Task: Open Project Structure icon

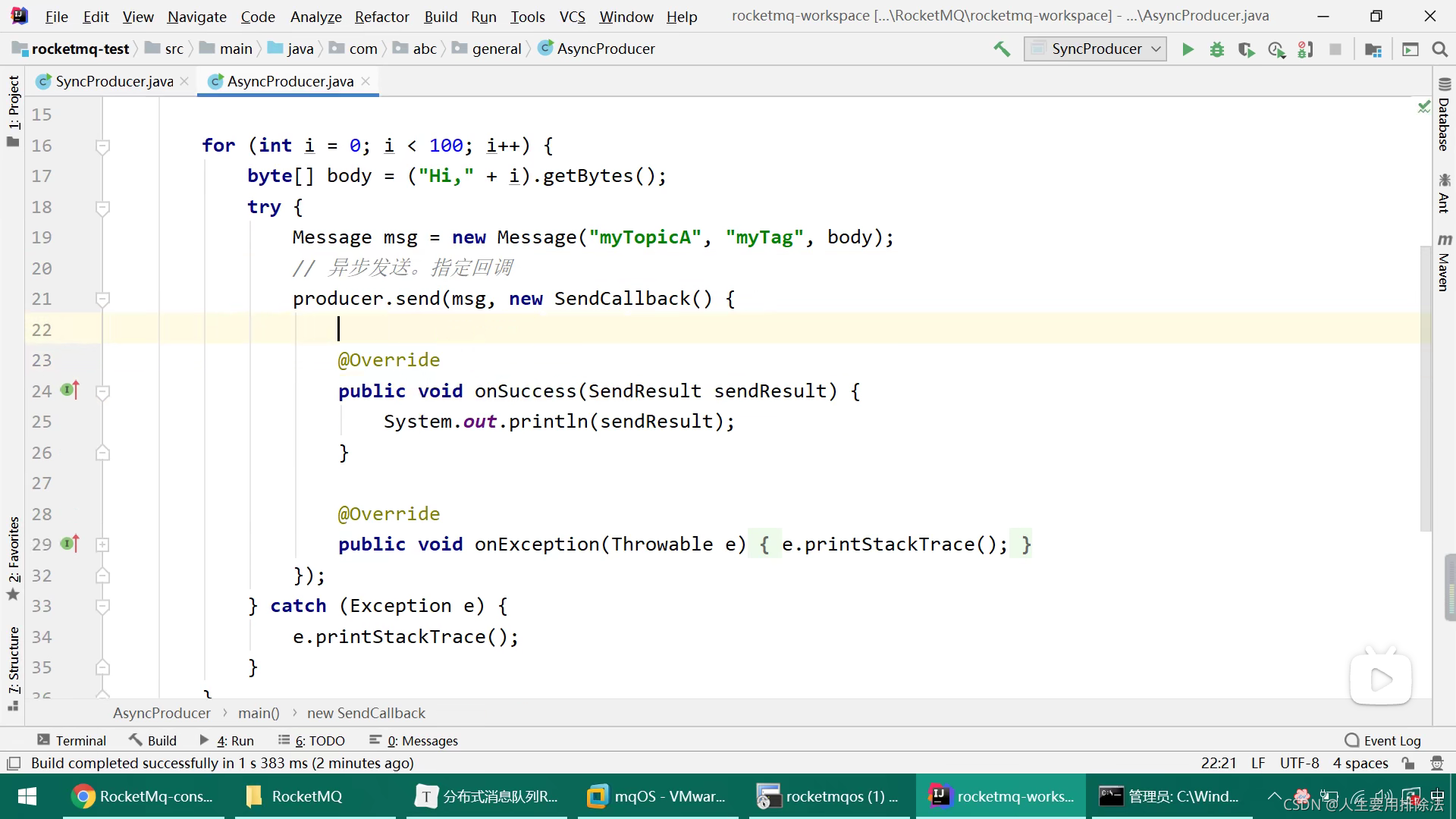Action: pos(1373,49)
